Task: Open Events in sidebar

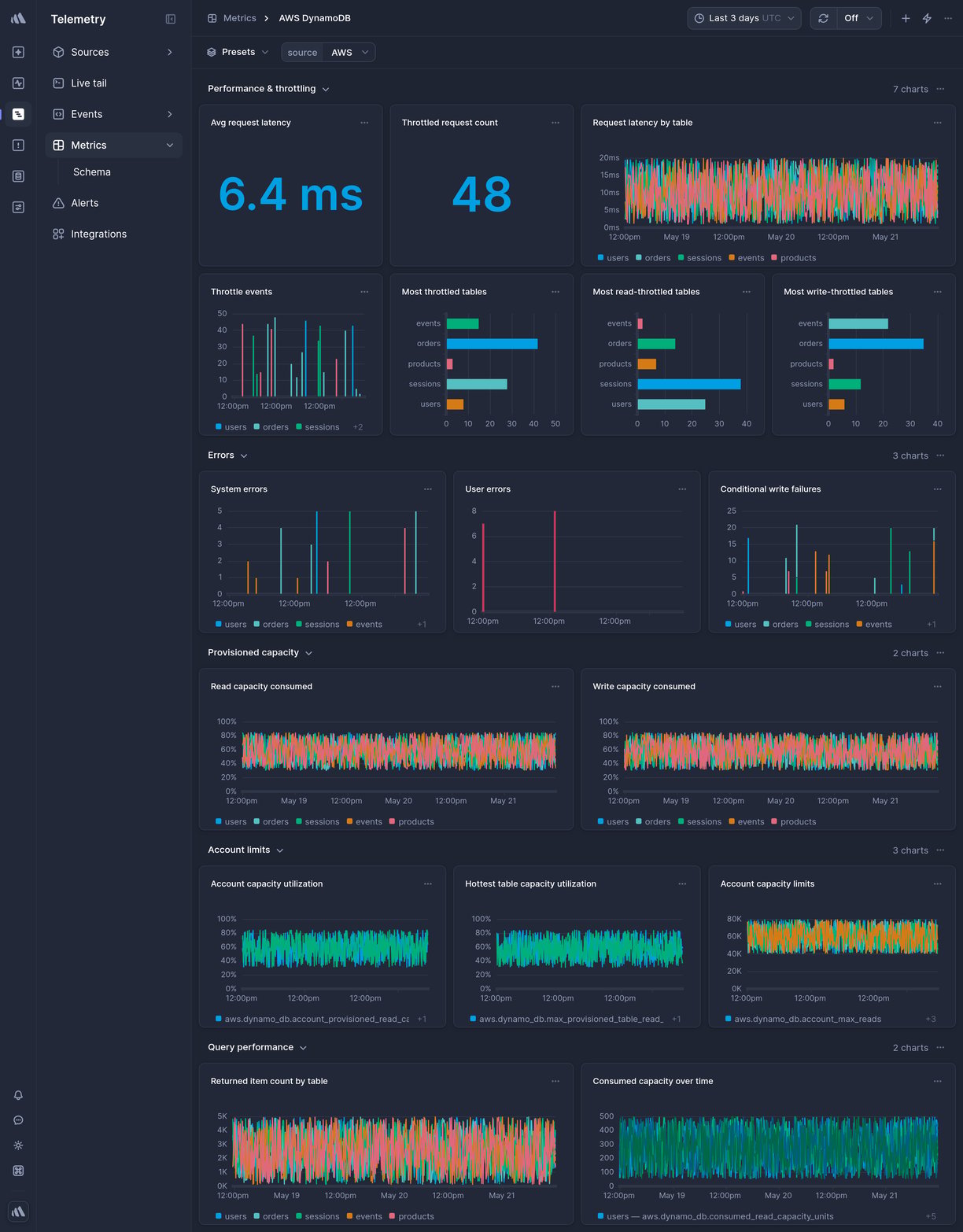Action: point(113,114)
